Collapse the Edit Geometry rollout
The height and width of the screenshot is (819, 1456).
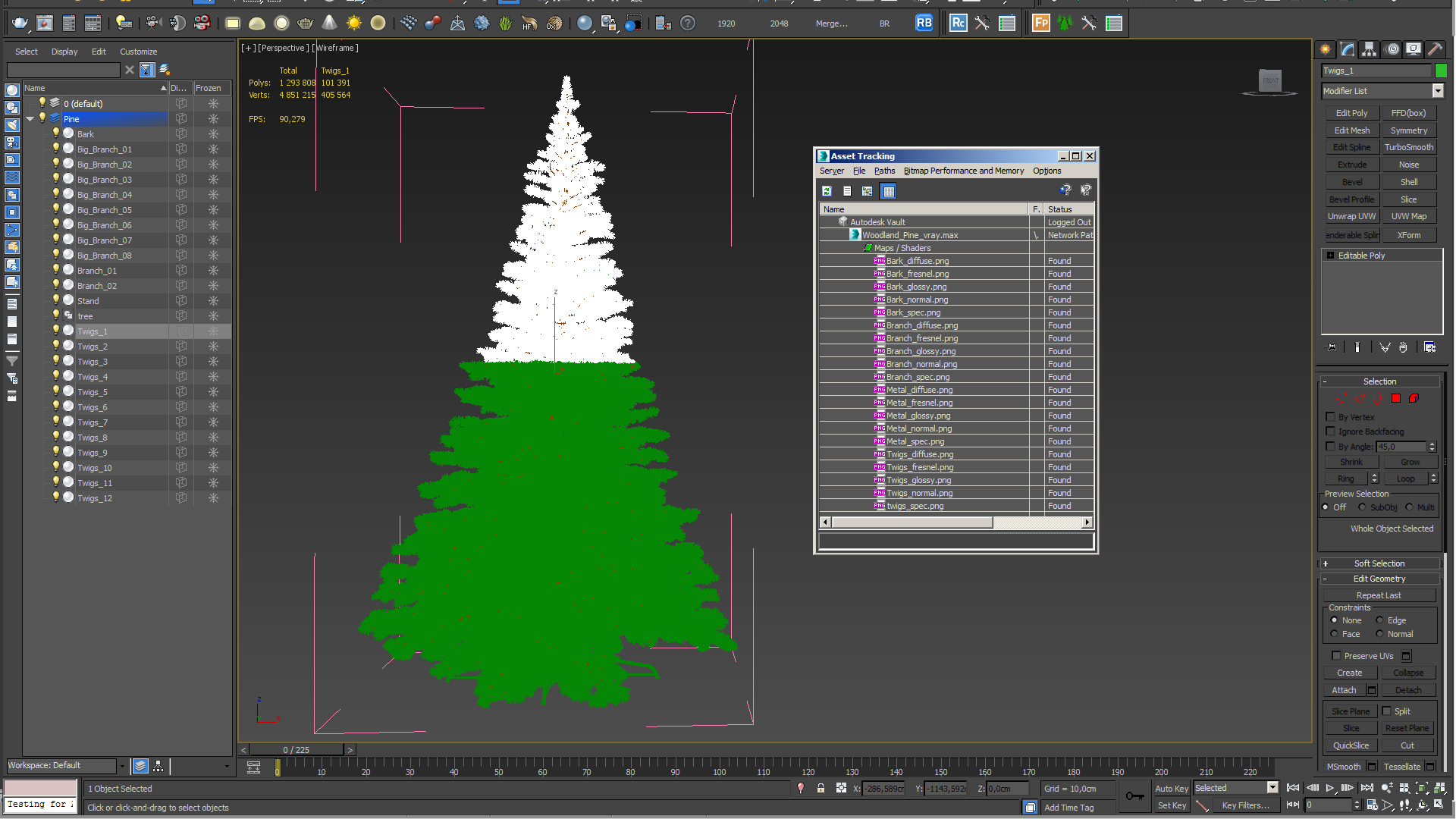[1379, 579]
